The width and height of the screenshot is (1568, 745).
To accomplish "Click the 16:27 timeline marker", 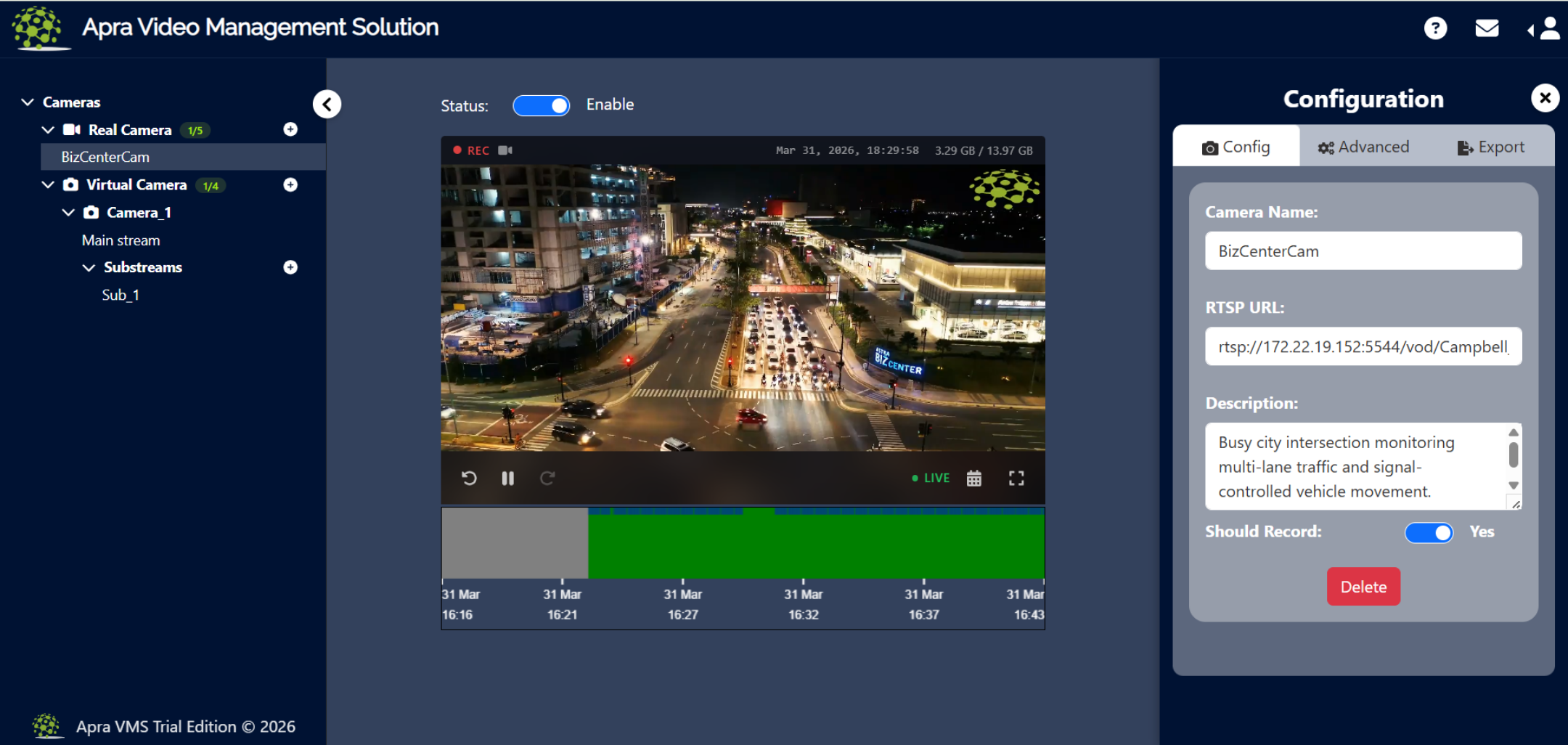I will (683, 604).
